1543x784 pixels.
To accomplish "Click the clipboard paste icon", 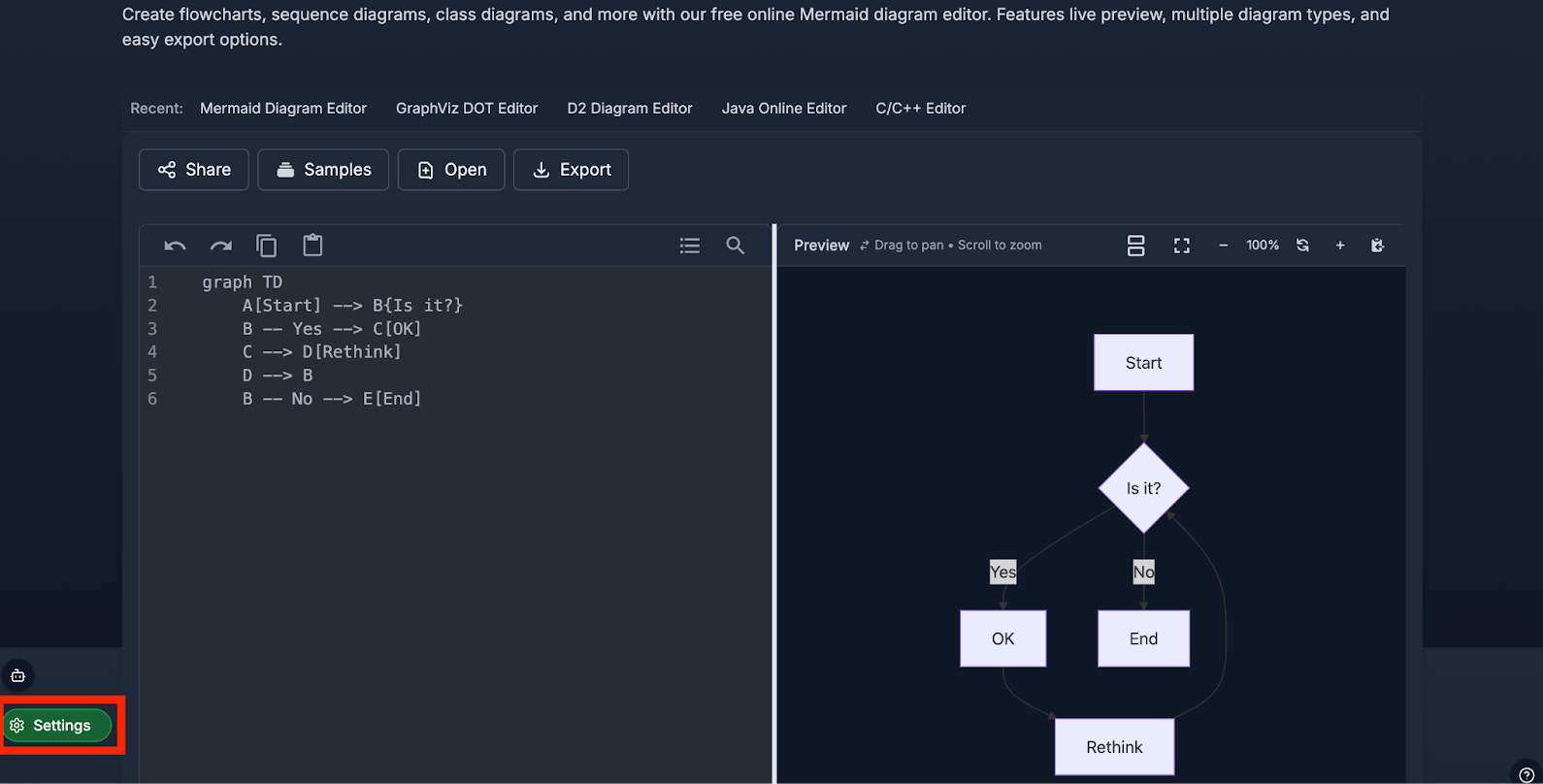I will click(312, 245).
